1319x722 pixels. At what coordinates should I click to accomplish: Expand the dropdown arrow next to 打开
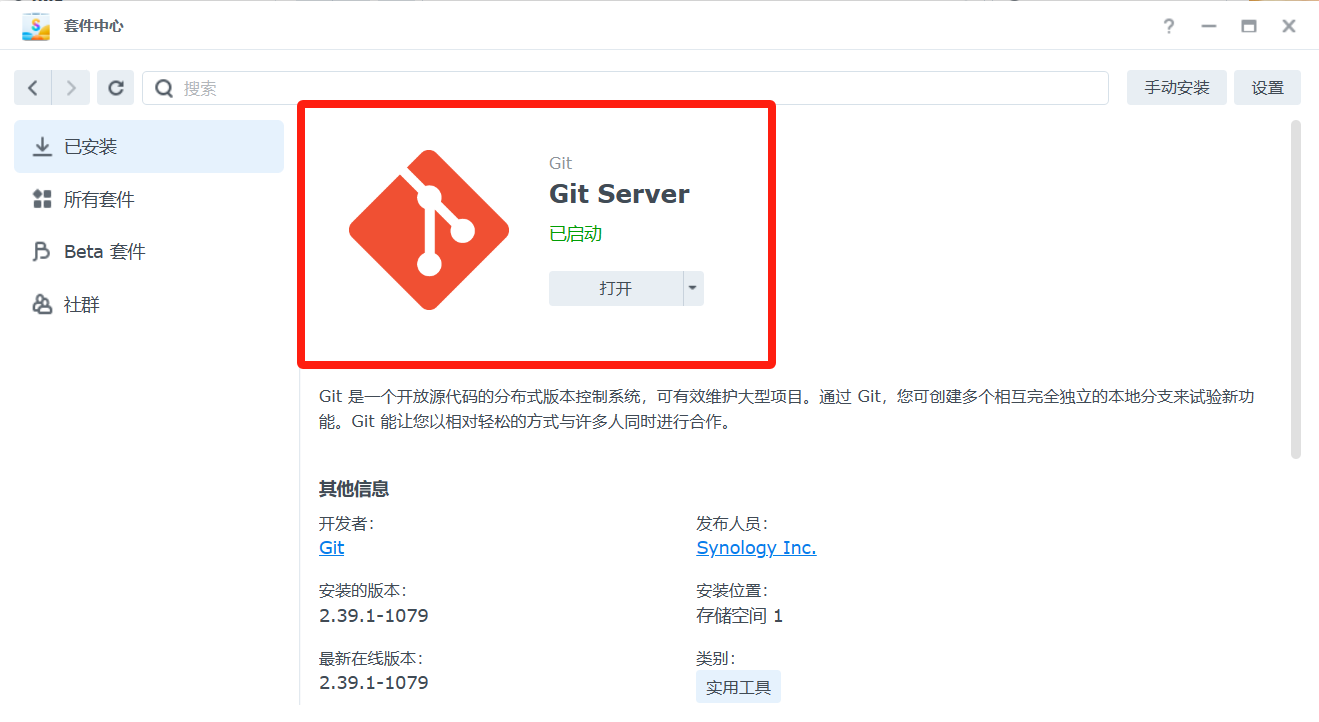693,288
